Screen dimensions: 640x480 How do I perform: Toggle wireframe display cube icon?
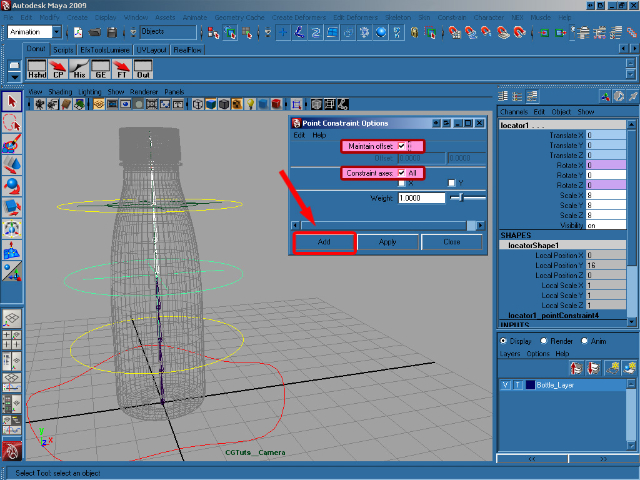click(x=198, y=104)
